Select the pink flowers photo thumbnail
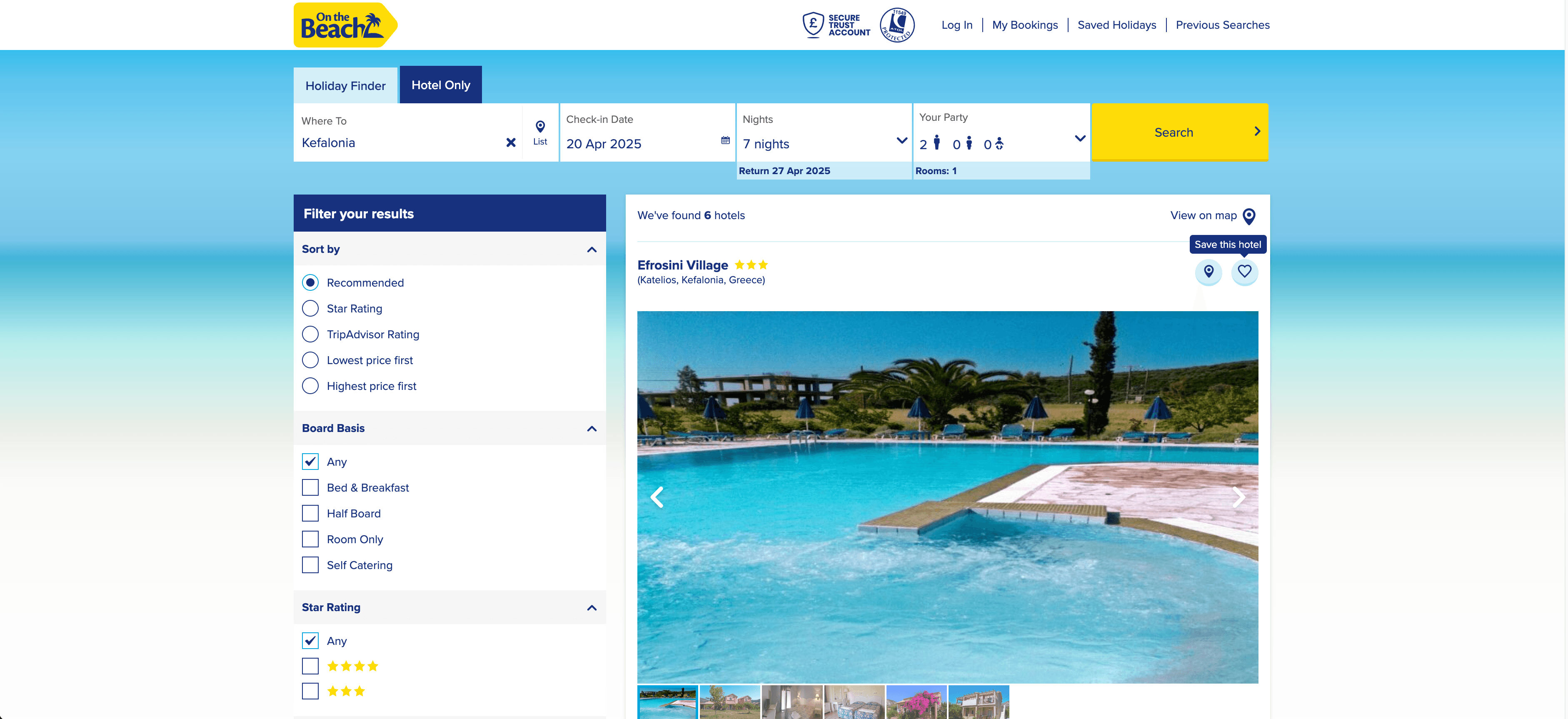 916,702
